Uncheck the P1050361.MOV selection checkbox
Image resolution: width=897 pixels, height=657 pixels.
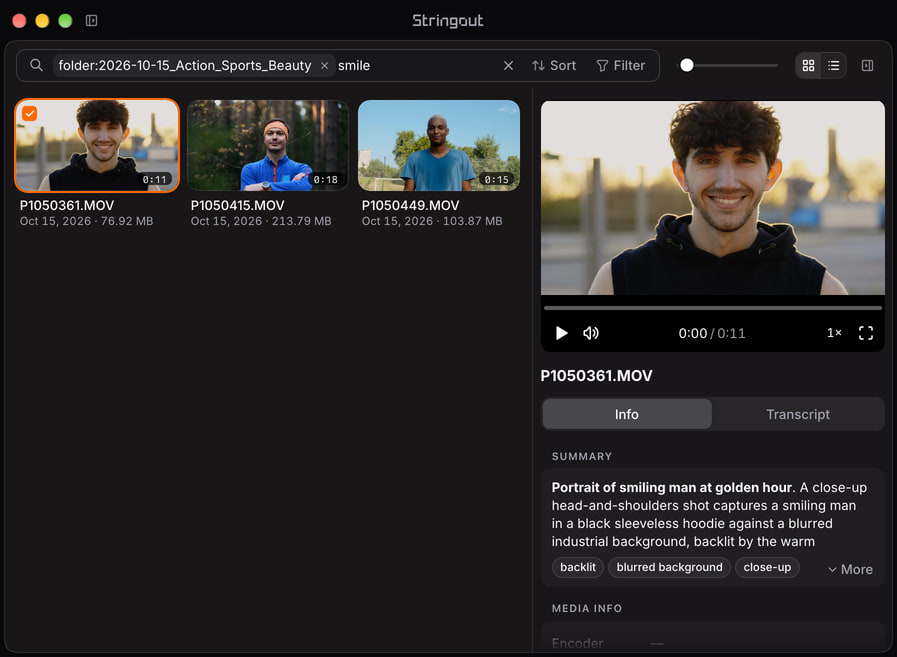point(30,113)
